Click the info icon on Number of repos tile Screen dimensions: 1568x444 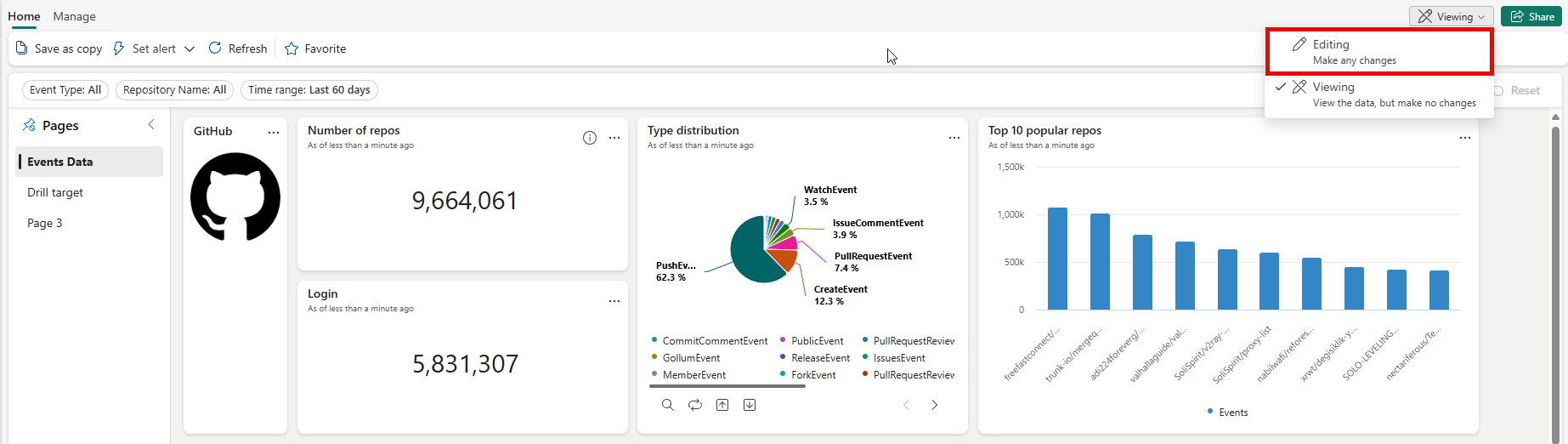click(x=589, y=138)
